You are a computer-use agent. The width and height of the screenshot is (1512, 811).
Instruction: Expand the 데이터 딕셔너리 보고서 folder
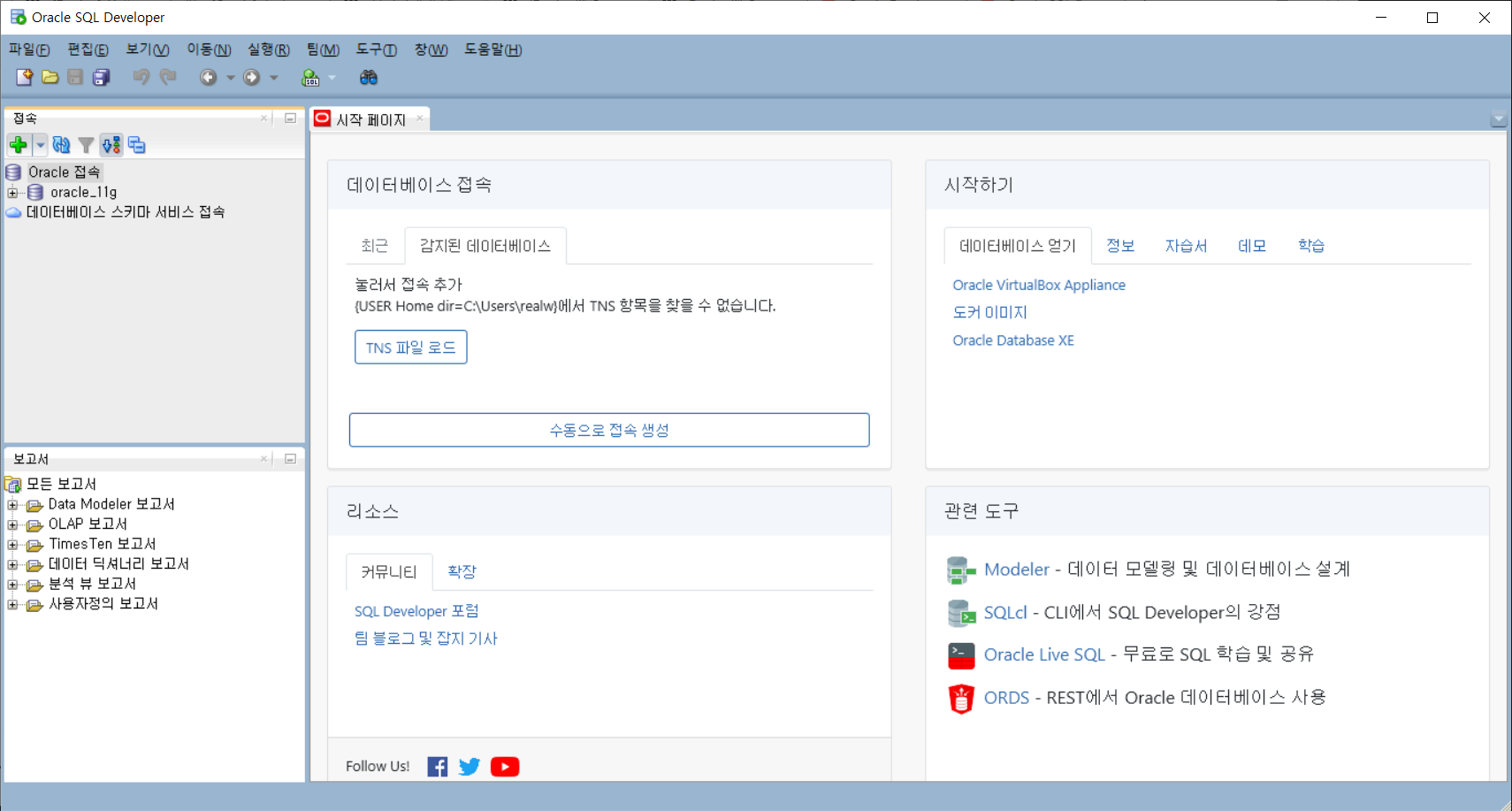point(12,564)
